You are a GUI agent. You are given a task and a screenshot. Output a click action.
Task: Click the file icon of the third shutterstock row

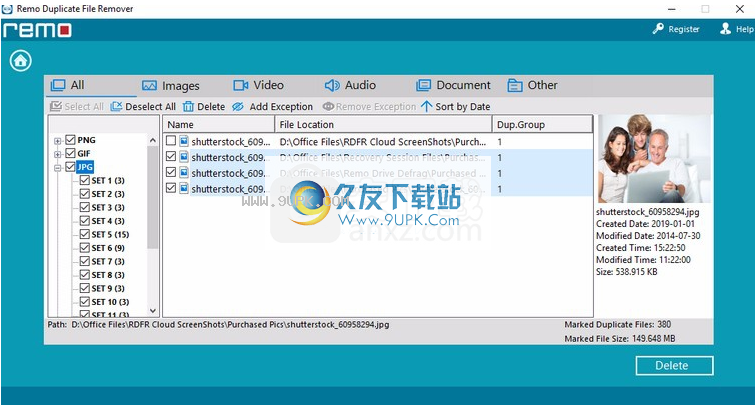(x=184, y=172)
